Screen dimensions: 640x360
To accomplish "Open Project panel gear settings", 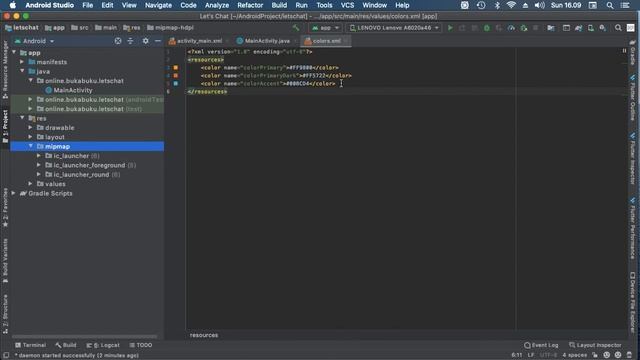I will click(146, 41).
